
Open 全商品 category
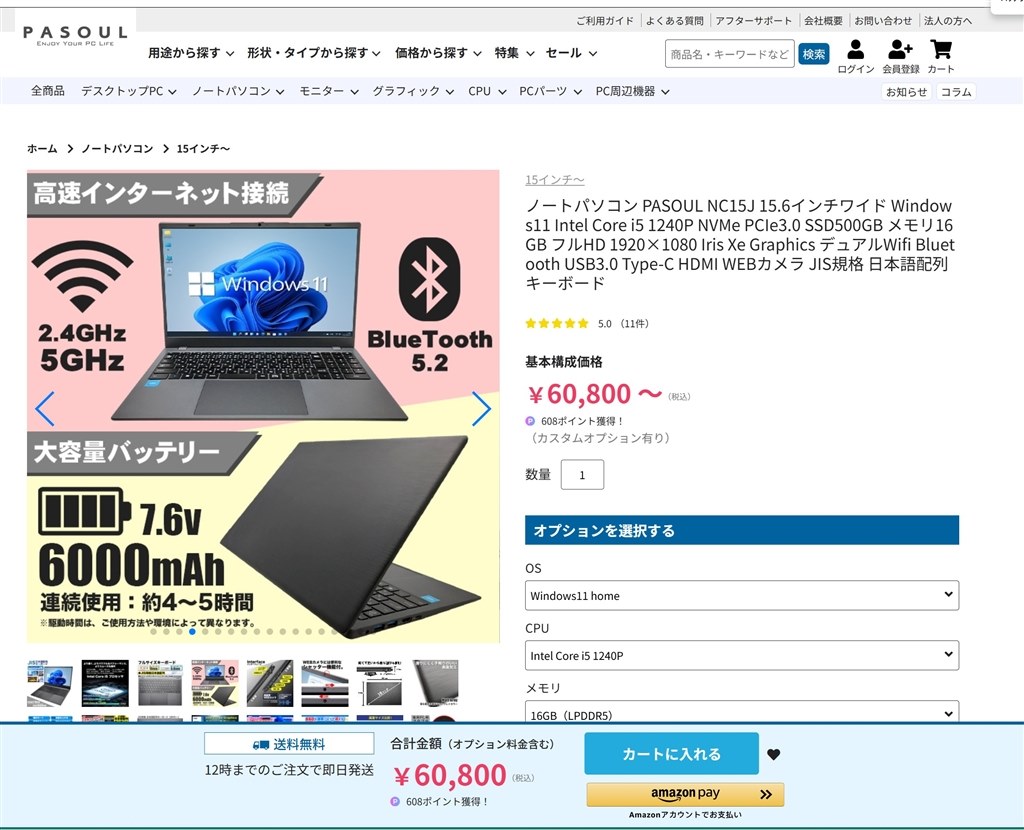(48, 91)
